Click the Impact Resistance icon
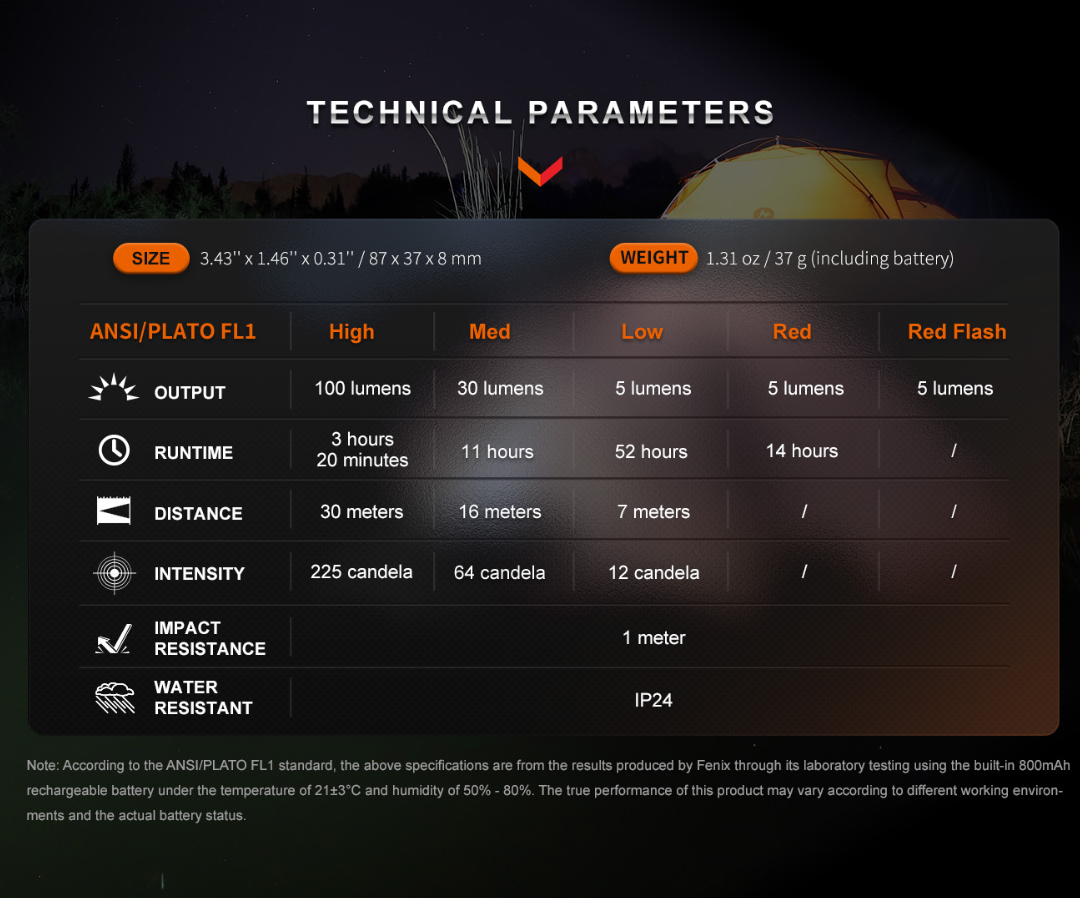The image size is (1080, 898). pos(114,638)
